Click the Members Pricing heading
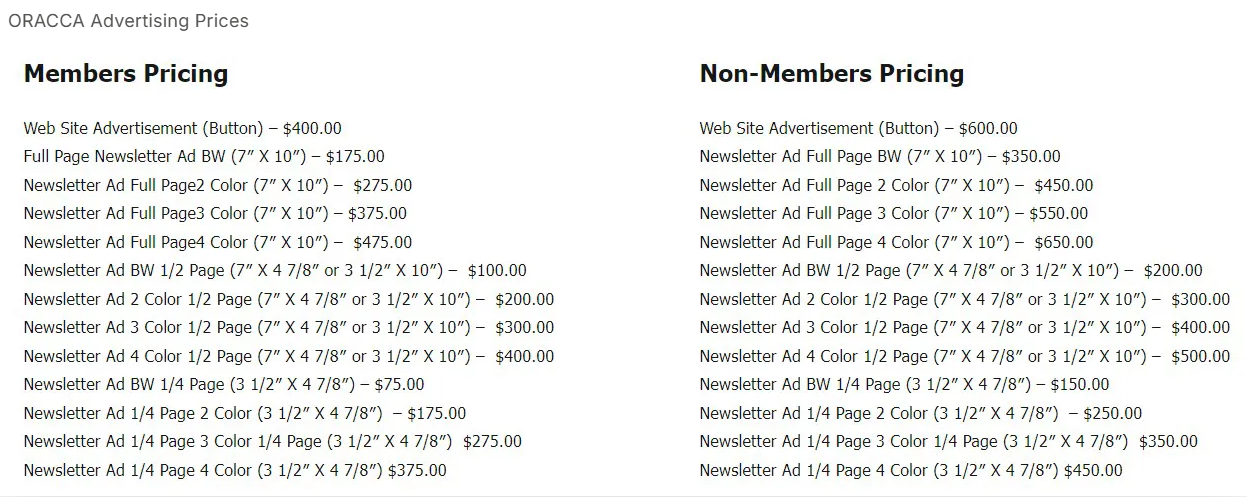 [126, 74]
